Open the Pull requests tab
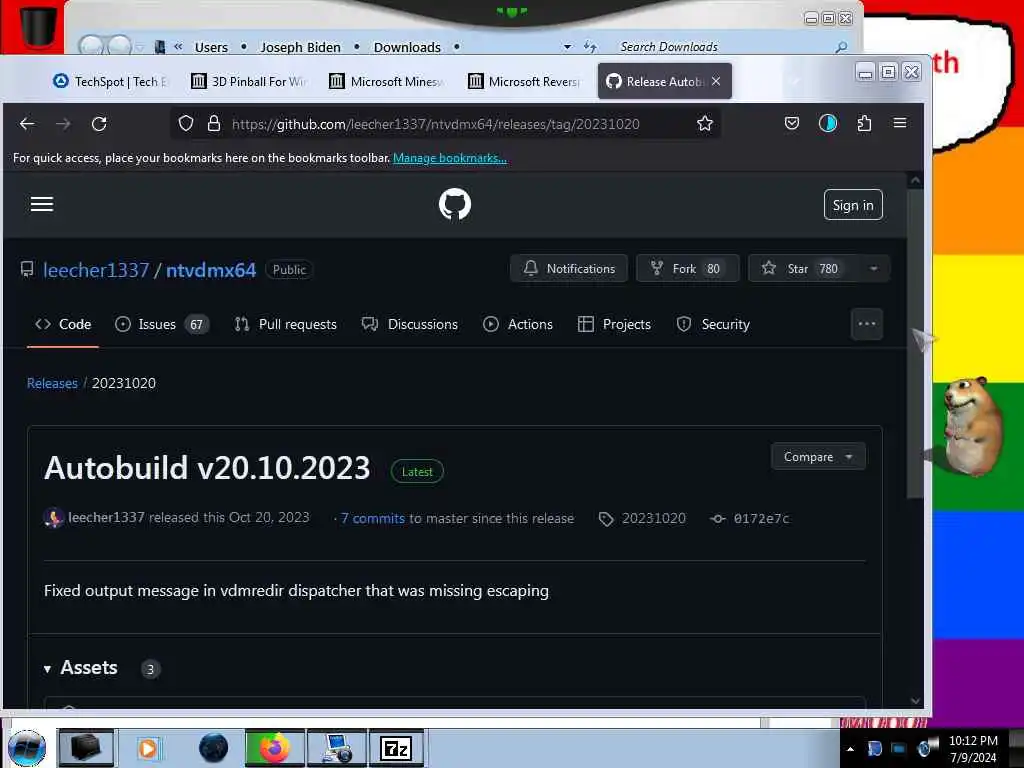This screenshot has height=768, width=1024. [286, 325]
